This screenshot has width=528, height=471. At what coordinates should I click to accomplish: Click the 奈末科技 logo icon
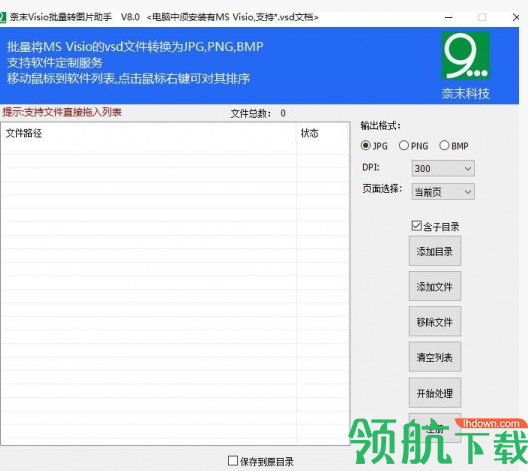click(465, 56)
